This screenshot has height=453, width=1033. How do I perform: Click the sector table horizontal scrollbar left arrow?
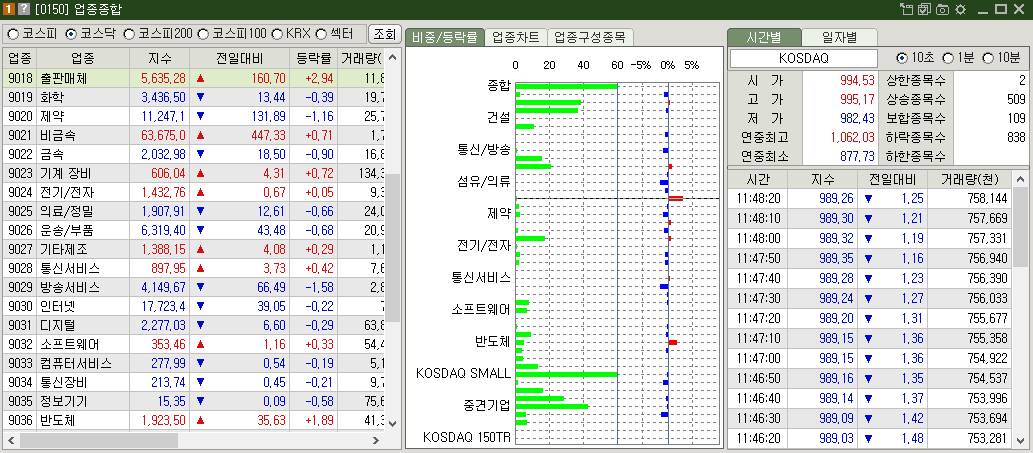pyautogui.click(x=11, y=440)
